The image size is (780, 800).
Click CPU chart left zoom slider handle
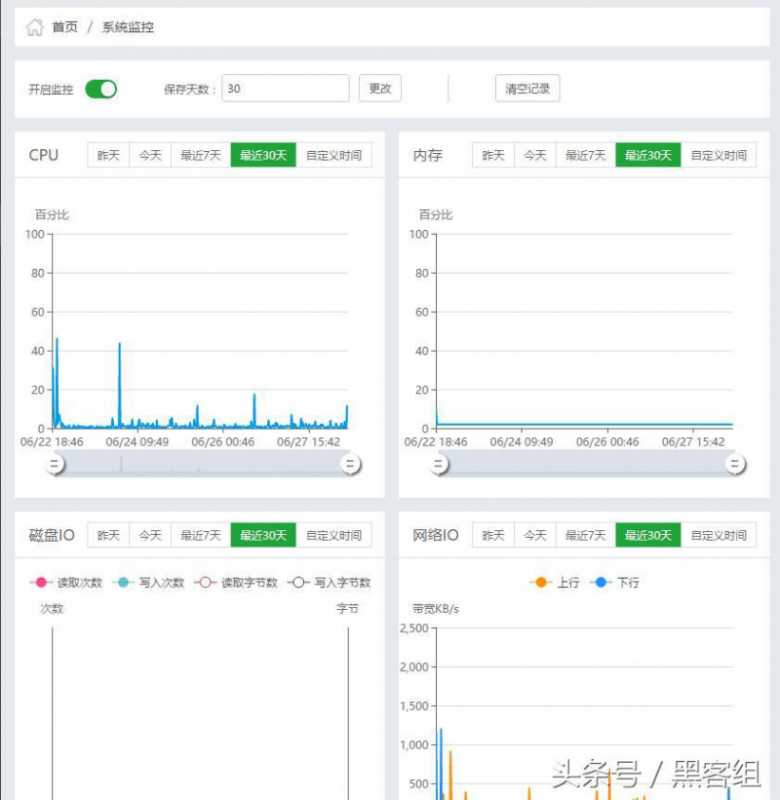coord(55,464)
